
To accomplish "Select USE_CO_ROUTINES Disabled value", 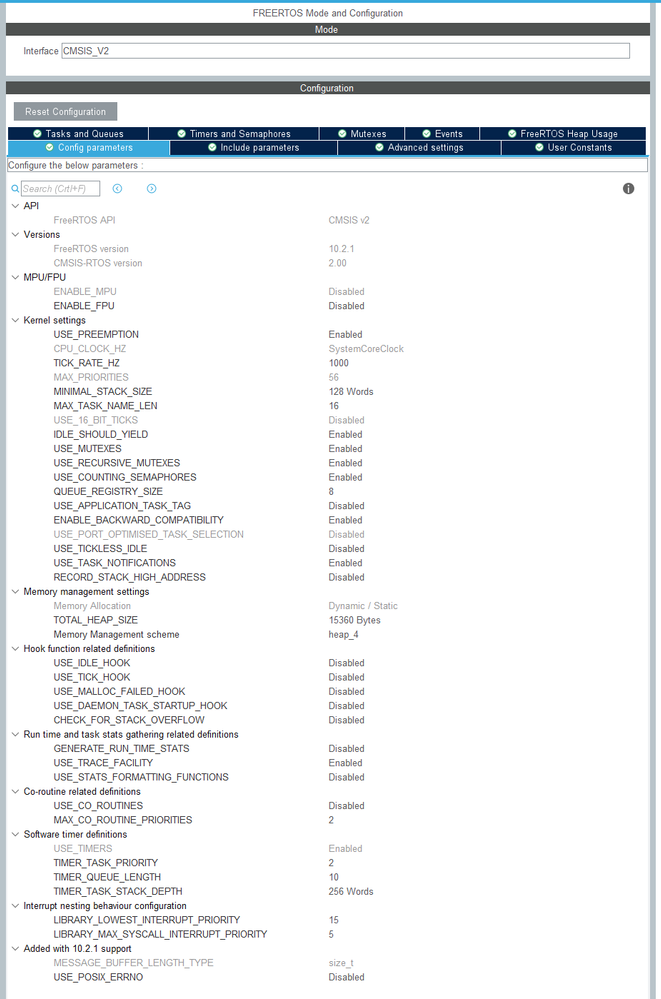I will tap(346, 806).
